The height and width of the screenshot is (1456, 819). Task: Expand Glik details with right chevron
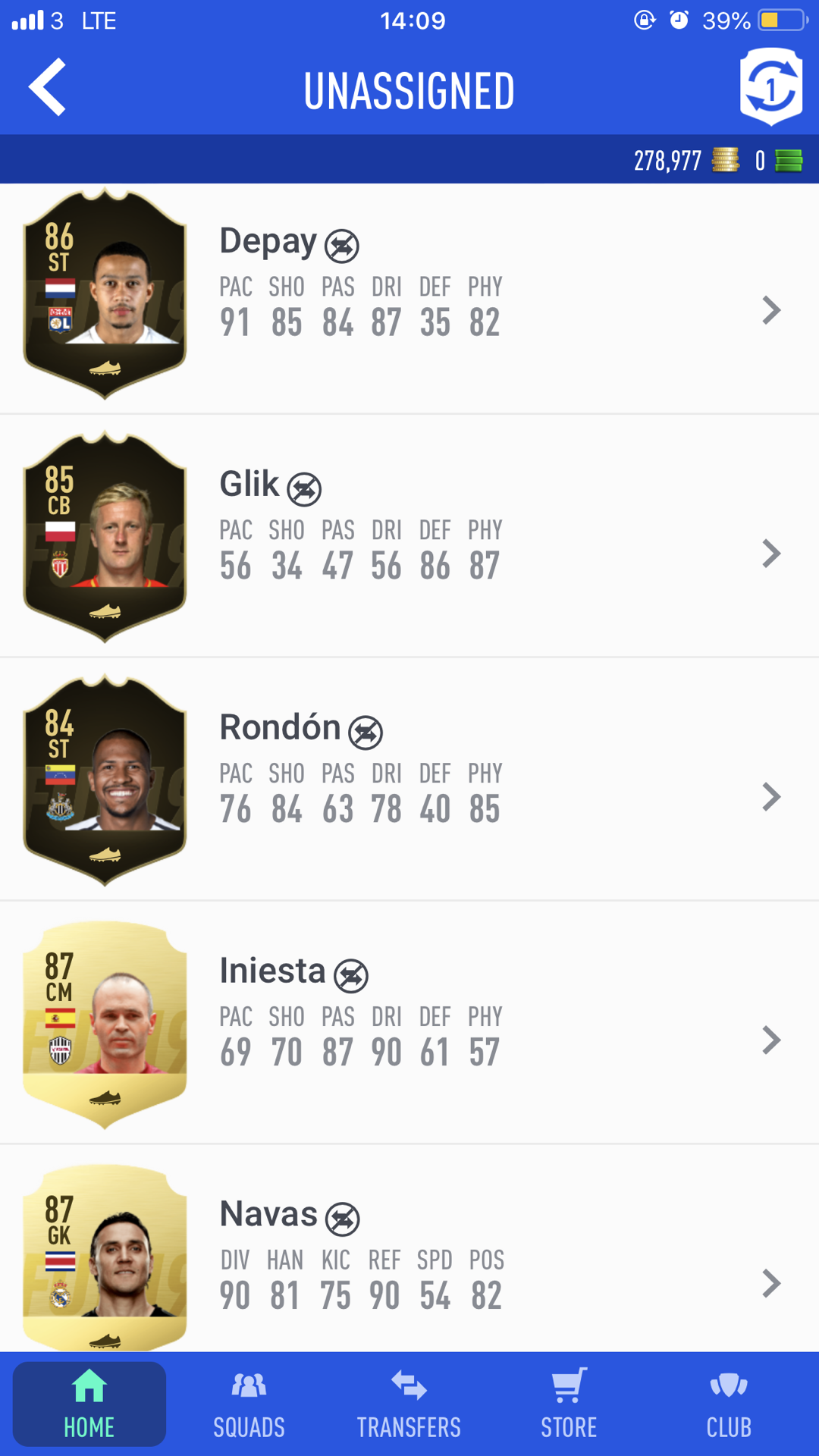click(771, 554)
